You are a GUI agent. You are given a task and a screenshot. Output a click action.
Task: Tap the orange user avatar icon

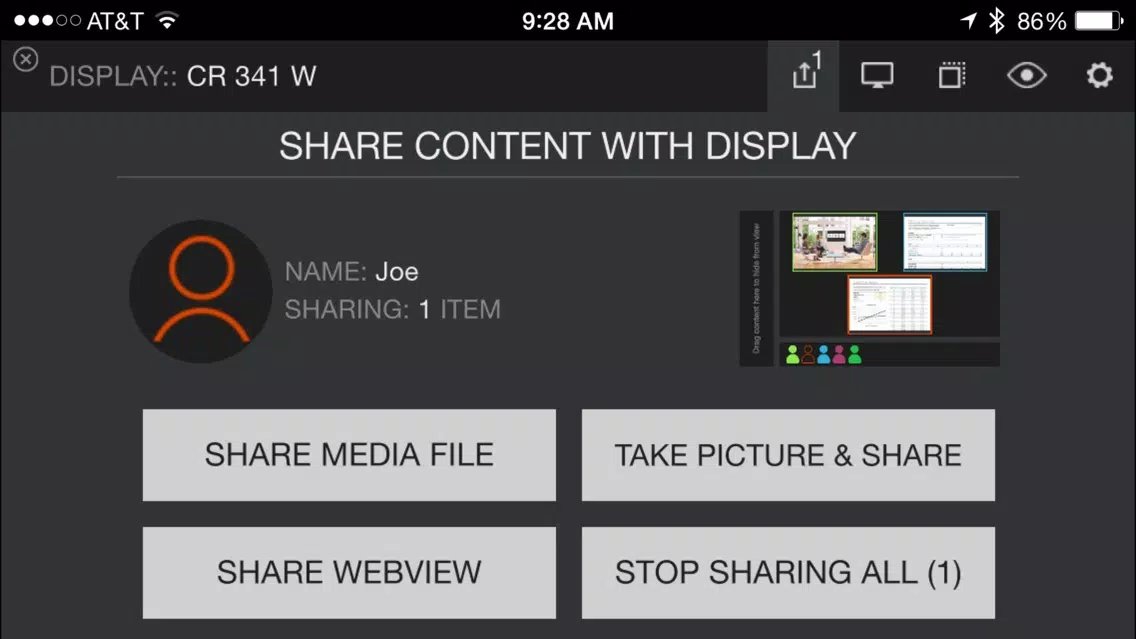[x=201, y=291]
